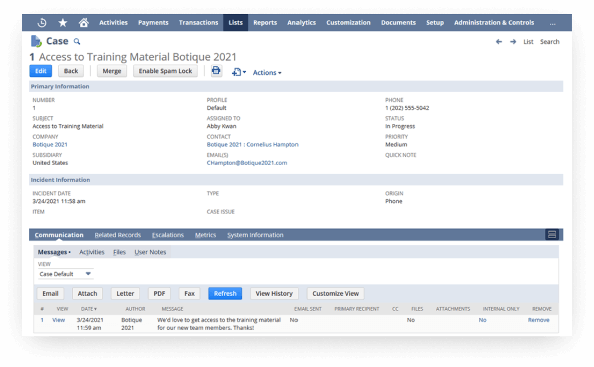
Task: Go to the Home icon
Action: click(x=84, y=23)
